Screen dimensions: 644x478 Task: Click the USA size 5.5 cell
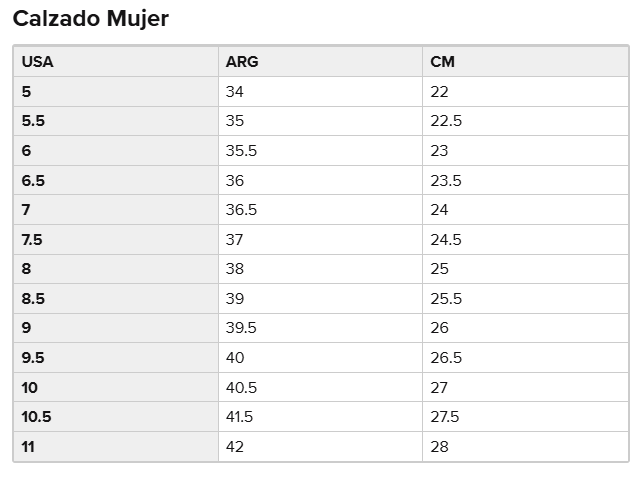pos(33,121)
